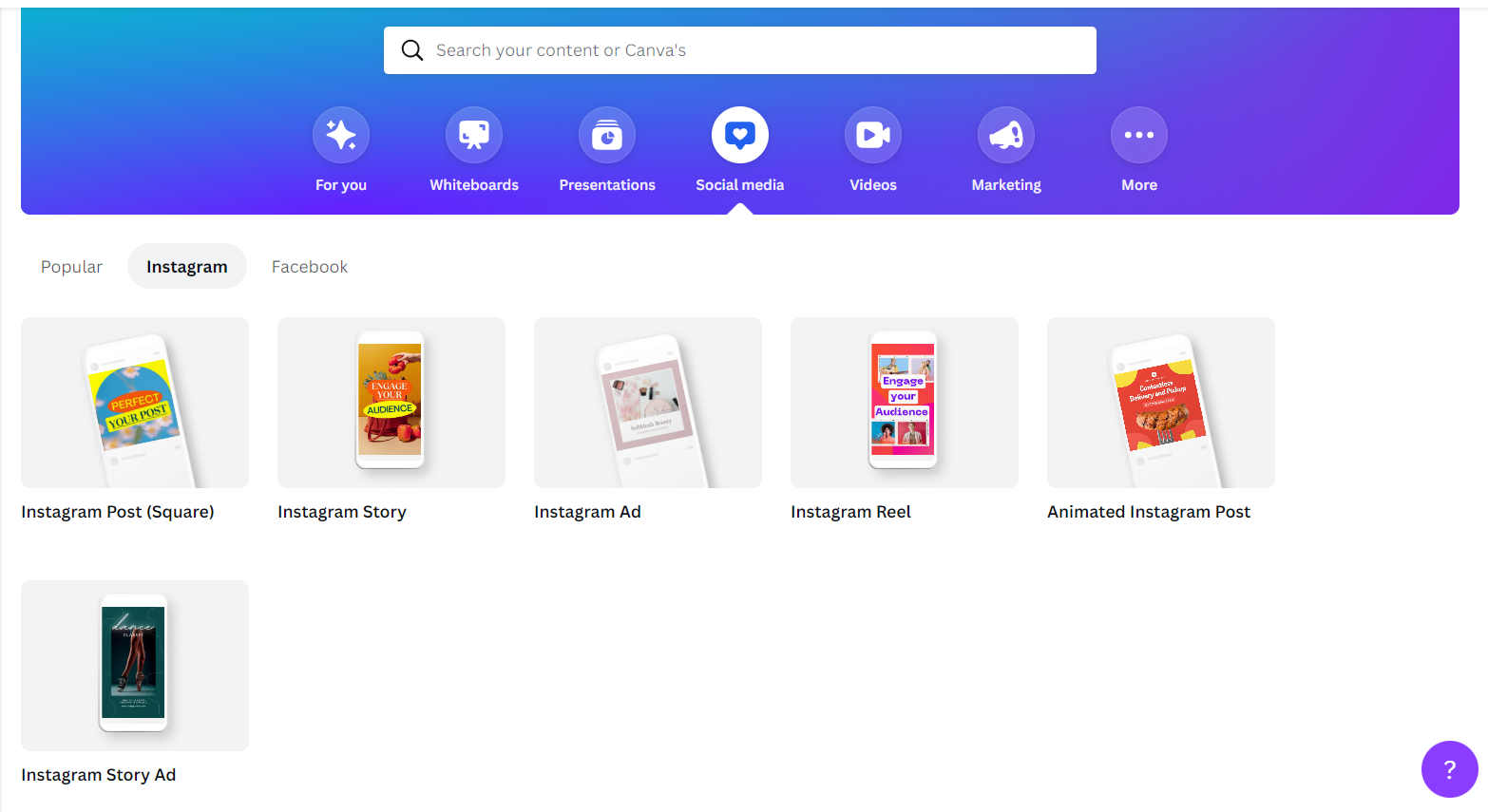Click the Instagram Post (Square) label
The image size is (1488, 812).
[118, 512]
